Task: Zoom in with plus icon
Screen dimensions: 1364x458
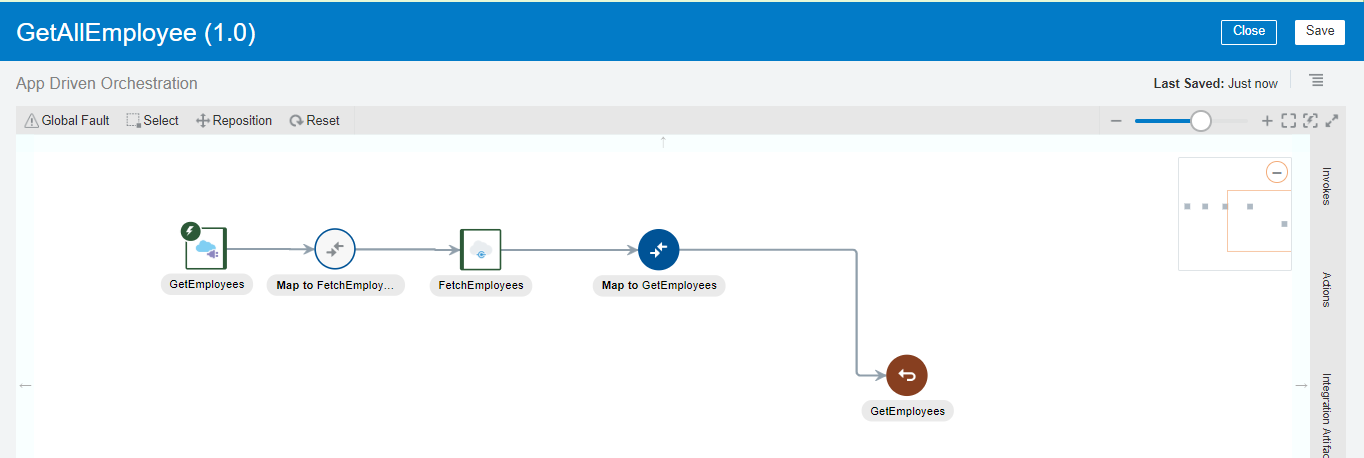Action: click(x=1267, y=121)
